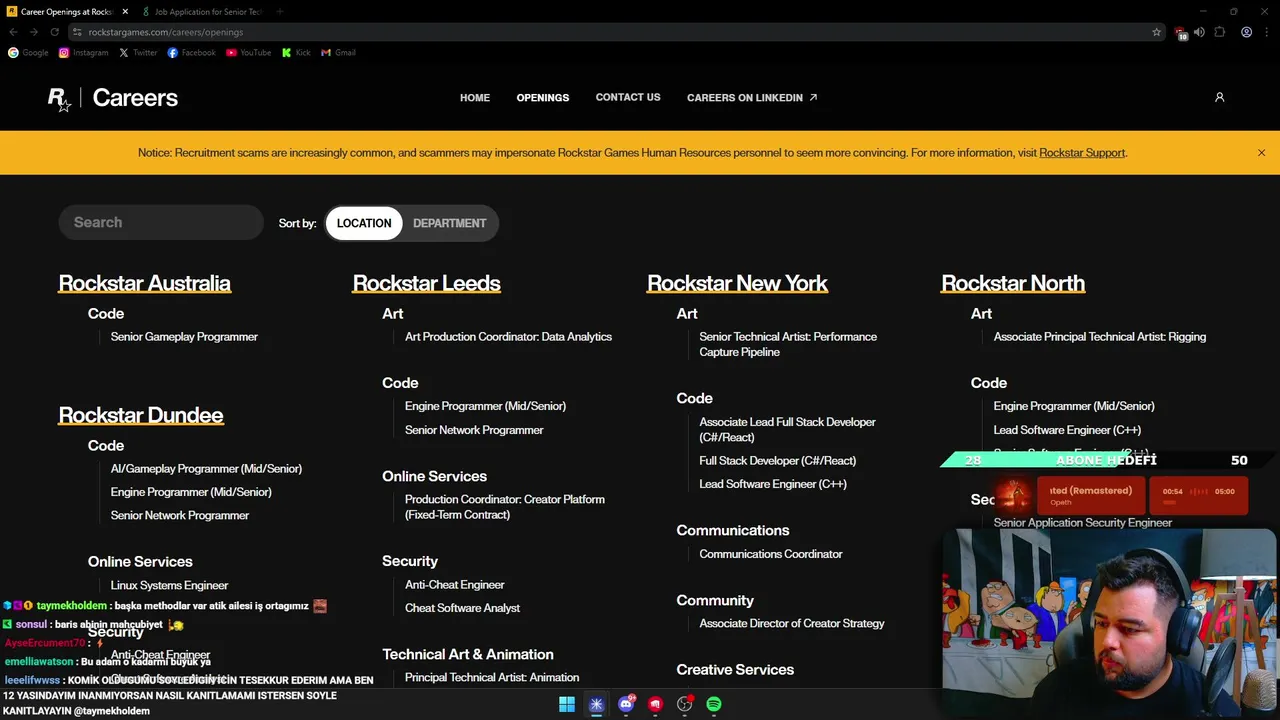Open a new browser tab

click(x=279, y=12)
